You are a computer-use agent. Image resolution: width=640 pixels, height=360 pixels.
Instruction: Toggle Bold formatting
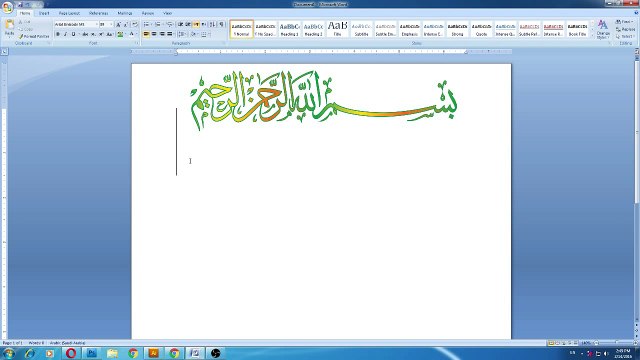tap(58, 34)
